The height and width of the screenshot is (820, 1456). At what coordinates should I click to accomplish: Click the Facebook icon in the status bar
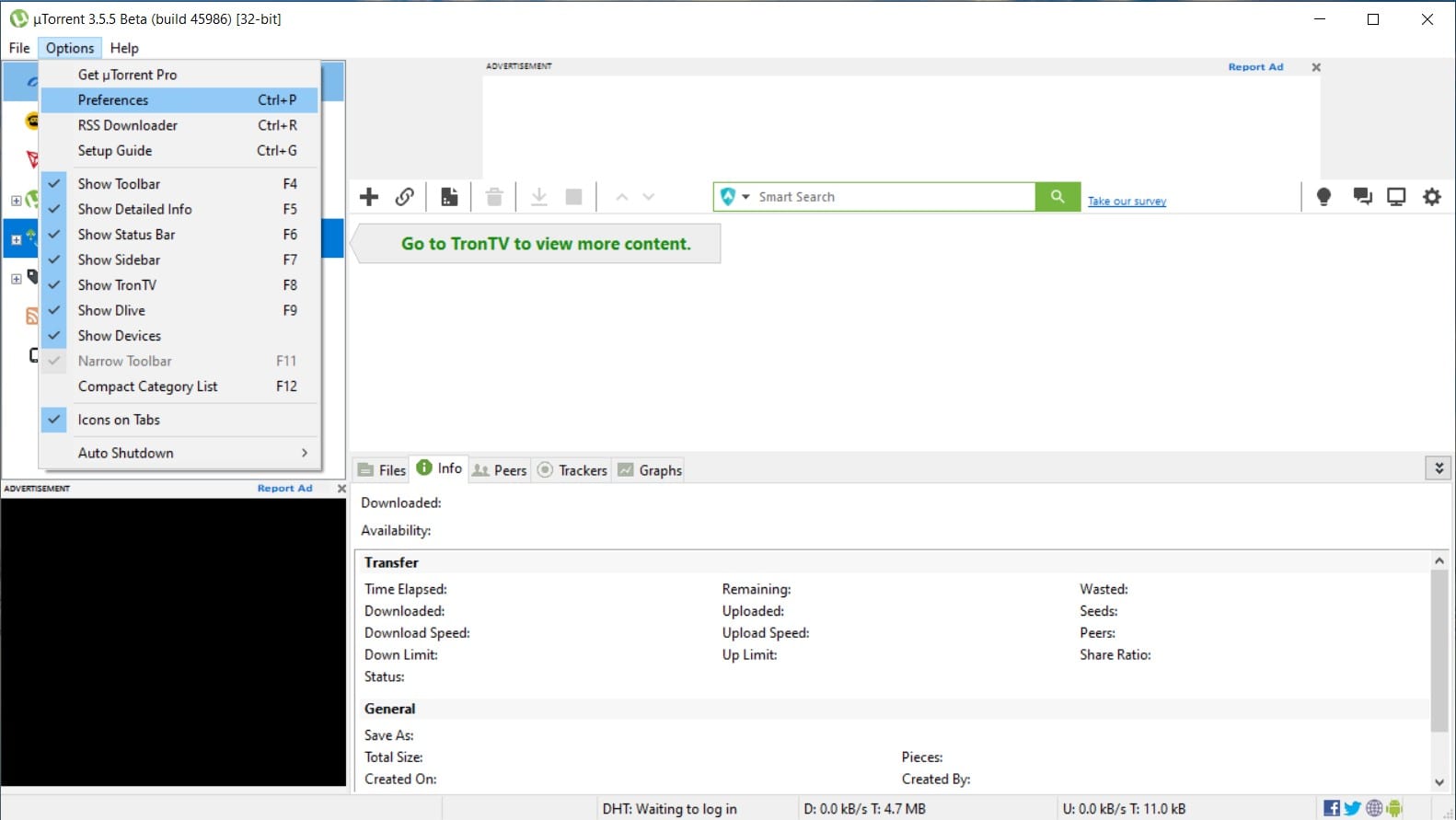coord(1332,808)
